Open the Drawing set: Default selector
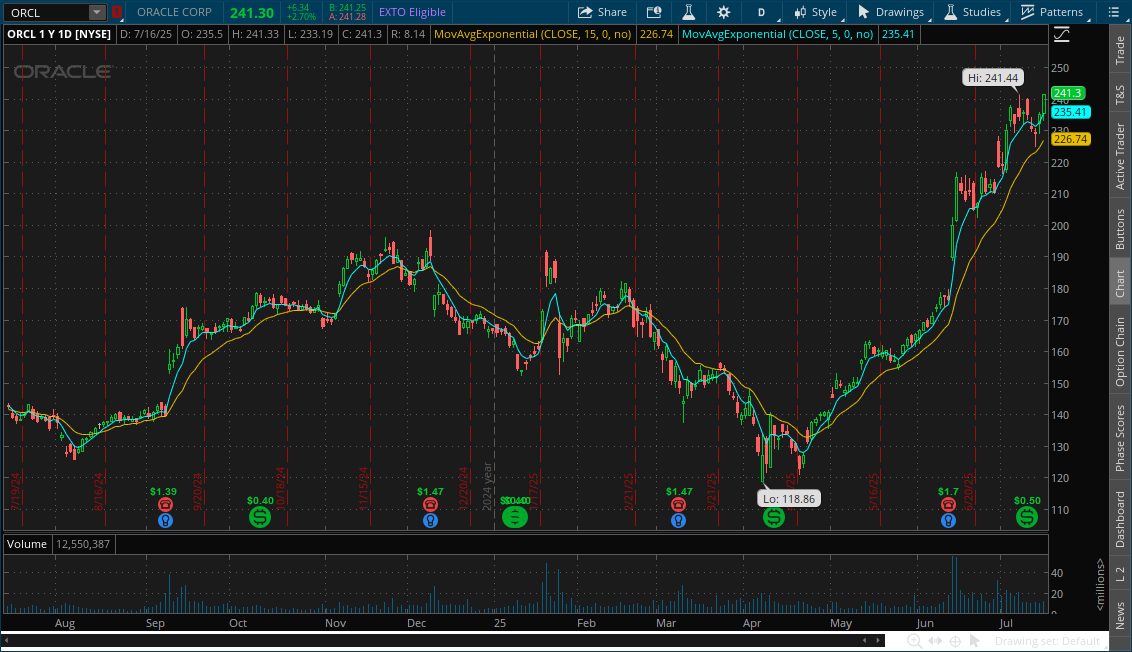This screenshot has height=652, width=1132. 1047,641
